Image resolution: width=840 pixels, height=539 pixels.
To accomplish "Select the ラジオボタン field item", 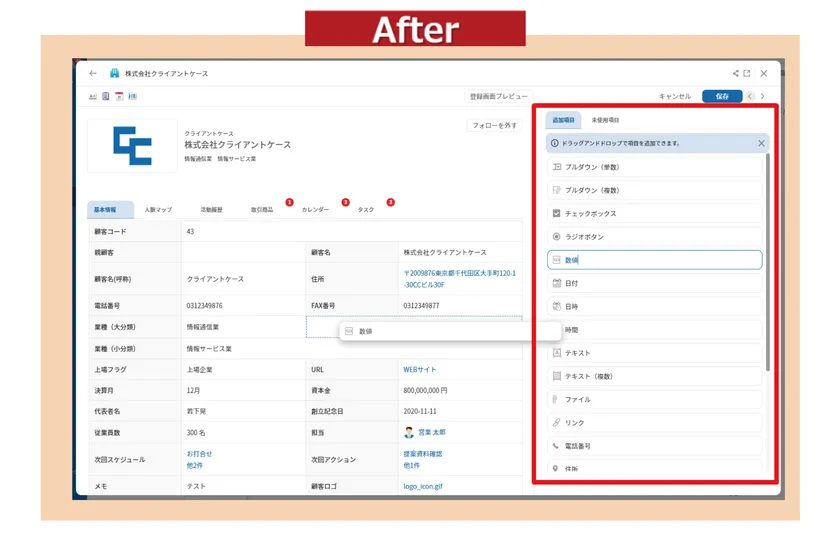I will 655,237.
